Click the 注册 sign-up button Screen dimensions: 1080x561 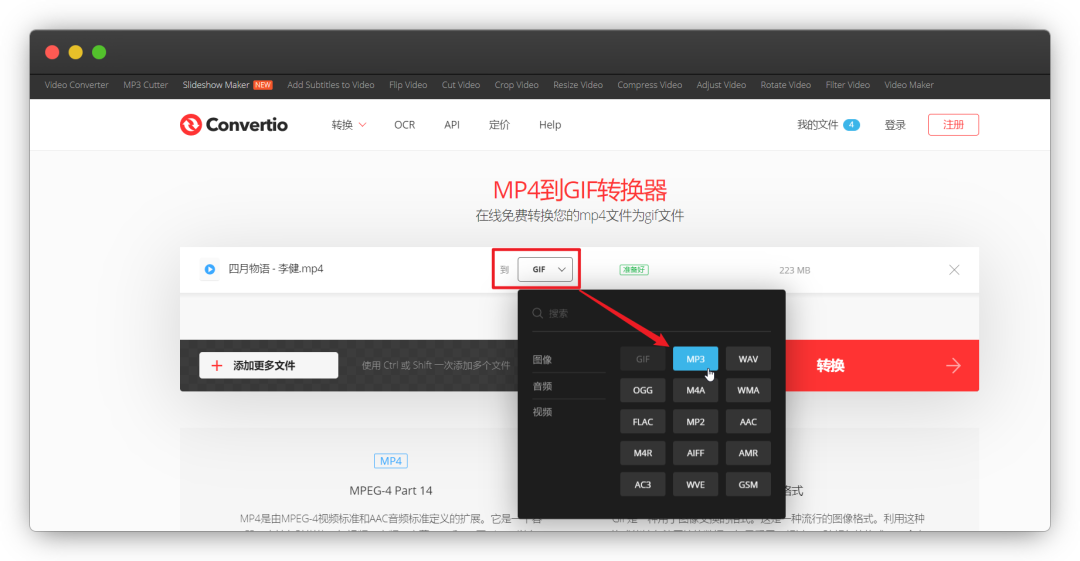tap(953, 125)
